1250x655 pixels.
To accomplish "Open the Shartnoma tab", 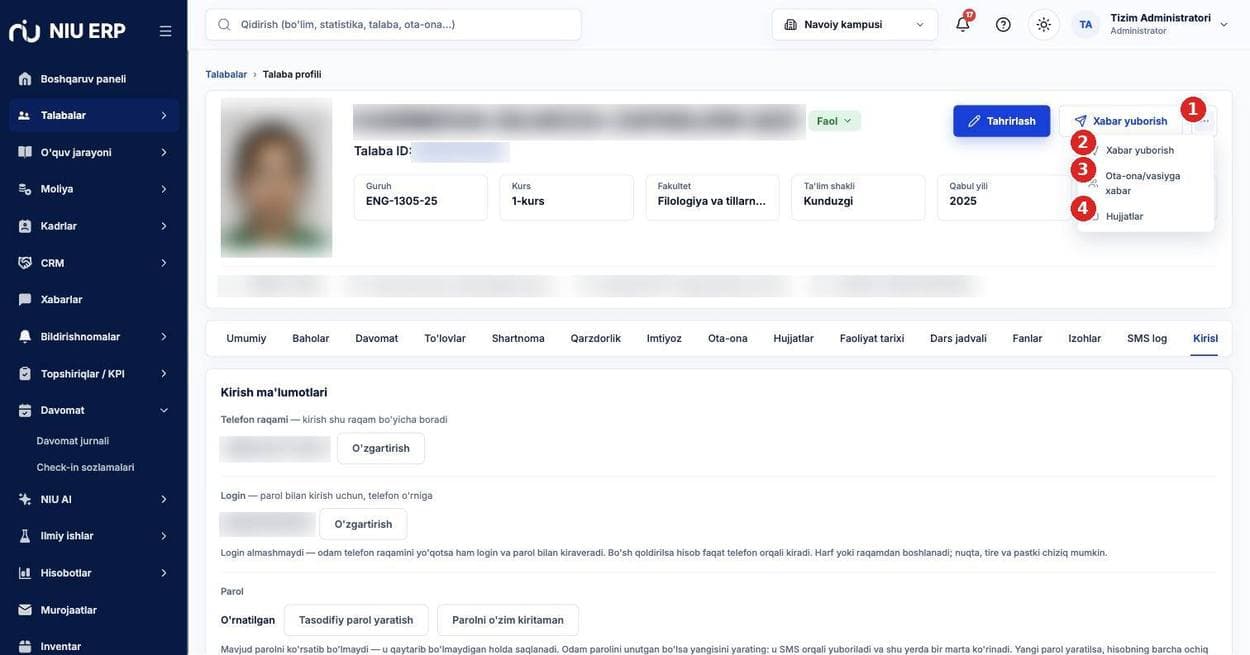I will pyautogui.click(x=518, y=338).
